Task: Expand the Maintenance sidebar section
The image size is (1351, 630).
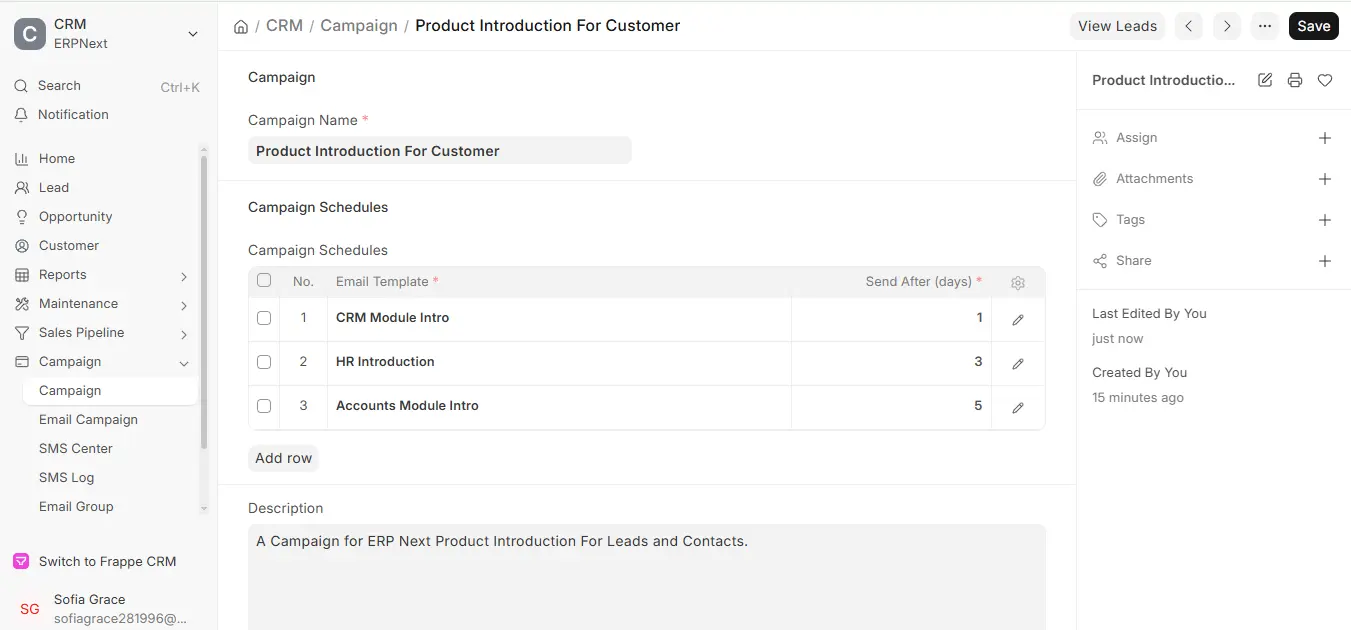Action: coord(184,305)
